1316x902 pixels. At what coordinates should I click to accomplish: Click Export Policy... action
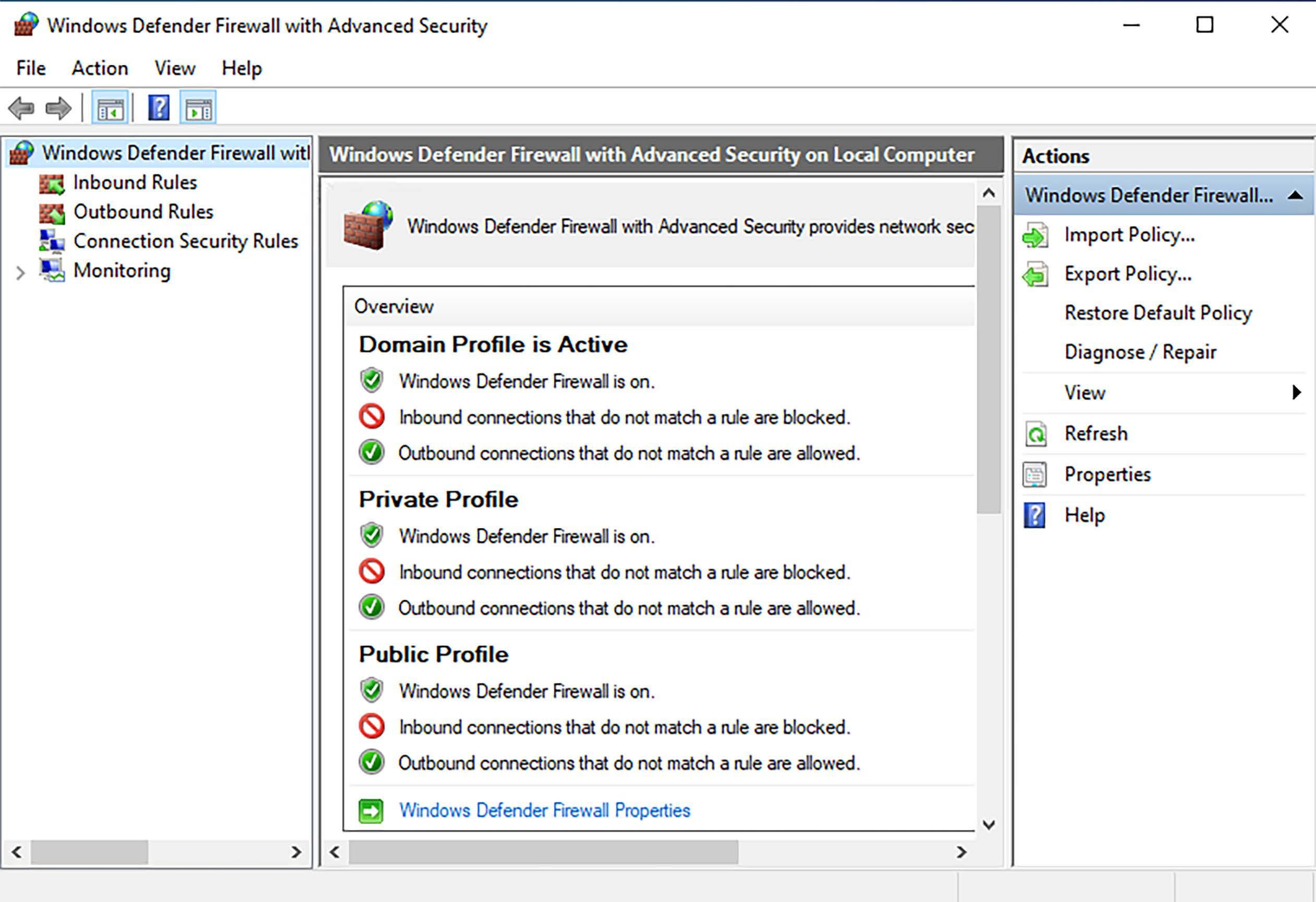[x=1128, y=274]
